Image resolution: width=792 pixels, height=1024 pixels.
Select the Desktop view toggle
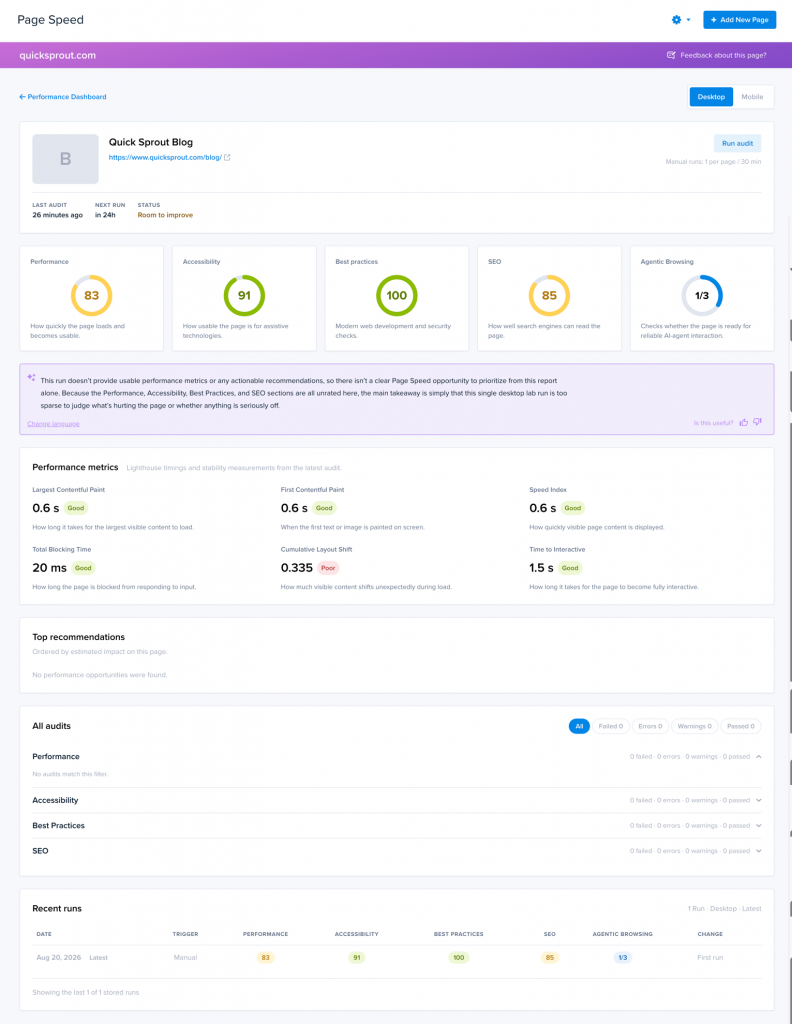tap(711, 97)
